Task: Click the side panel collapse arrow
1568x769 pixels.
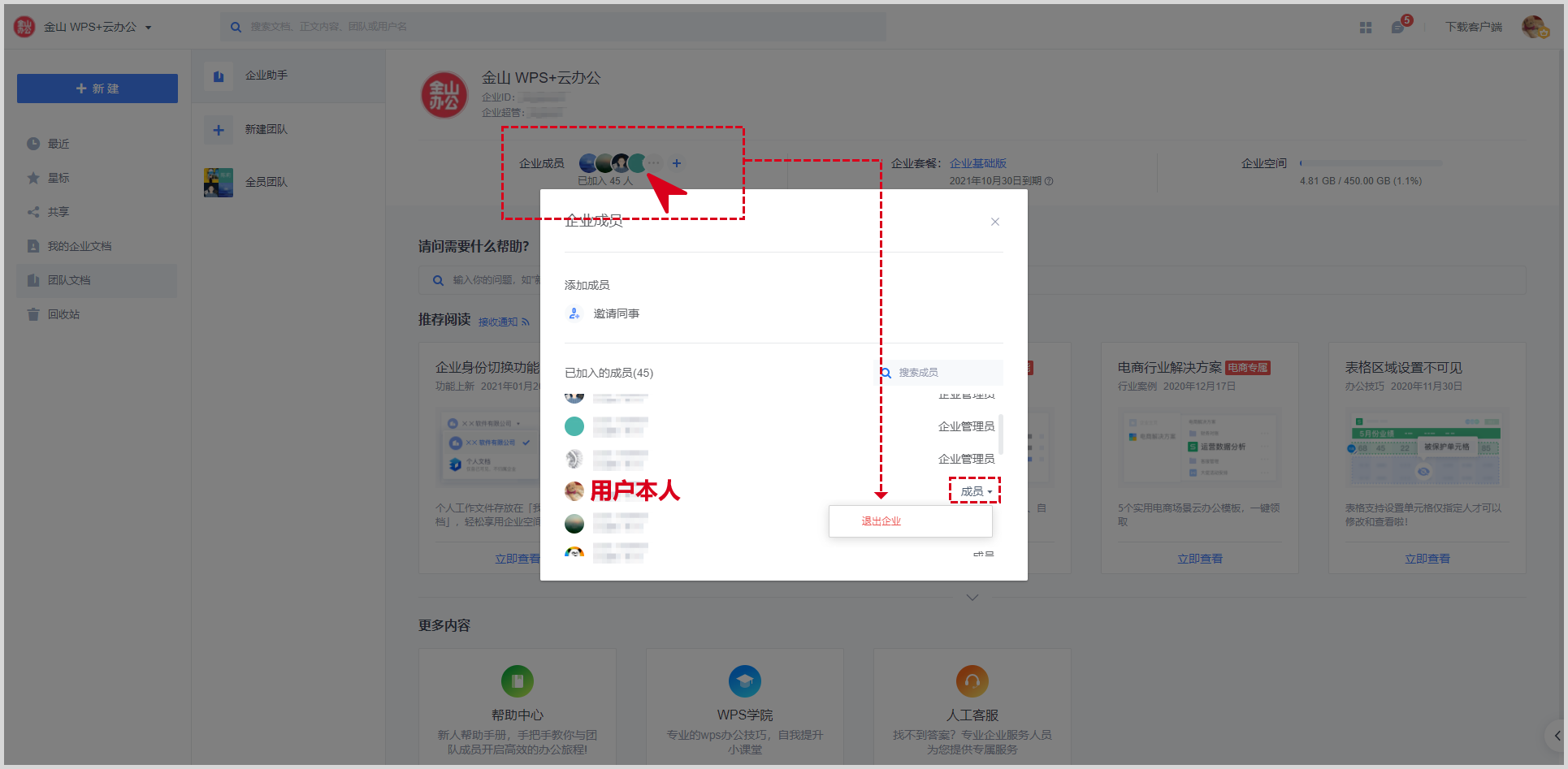Action: [x=1556, y=736]
